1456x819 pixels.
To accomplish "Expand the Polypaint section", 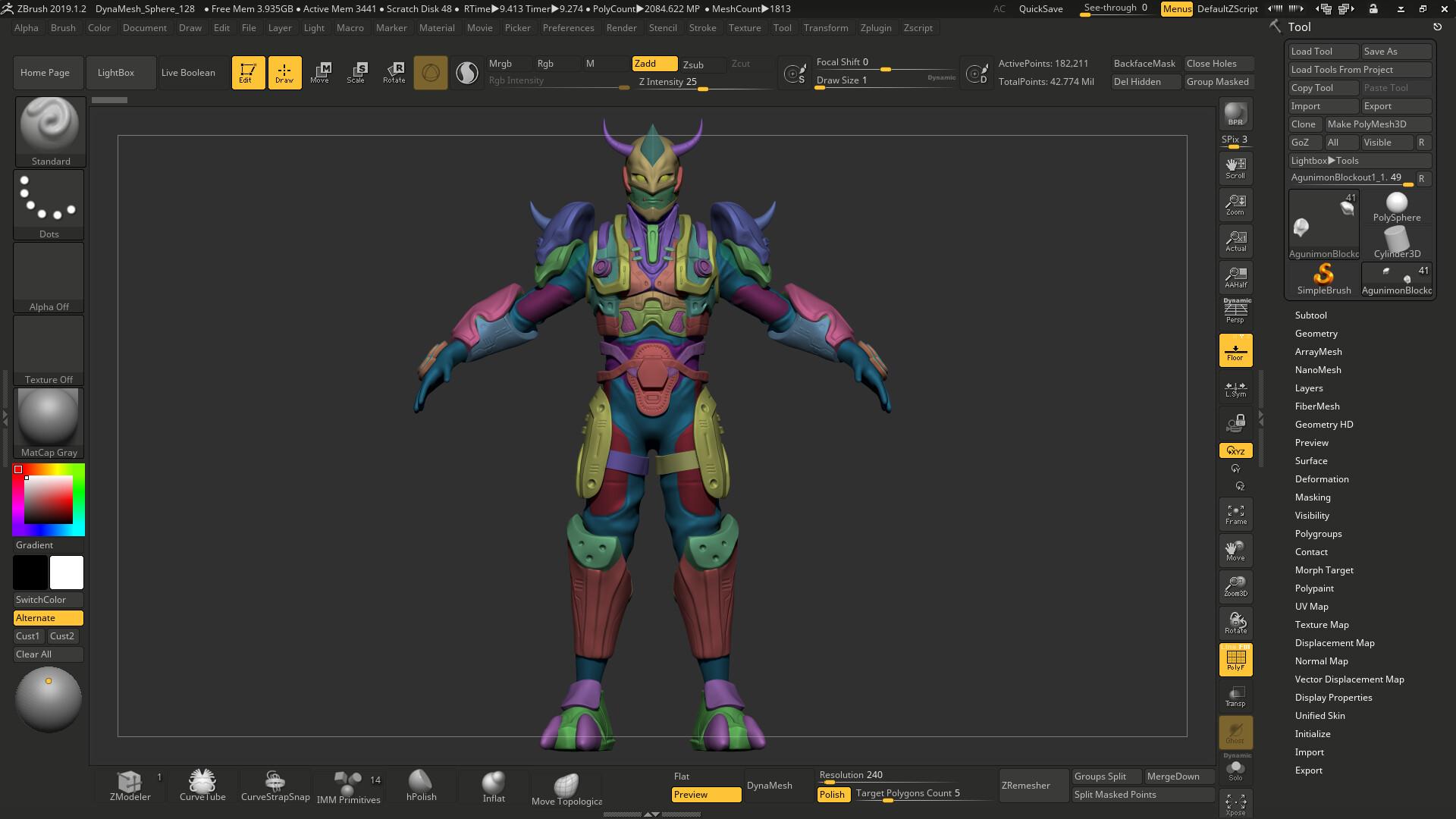I will [1314, 588].
